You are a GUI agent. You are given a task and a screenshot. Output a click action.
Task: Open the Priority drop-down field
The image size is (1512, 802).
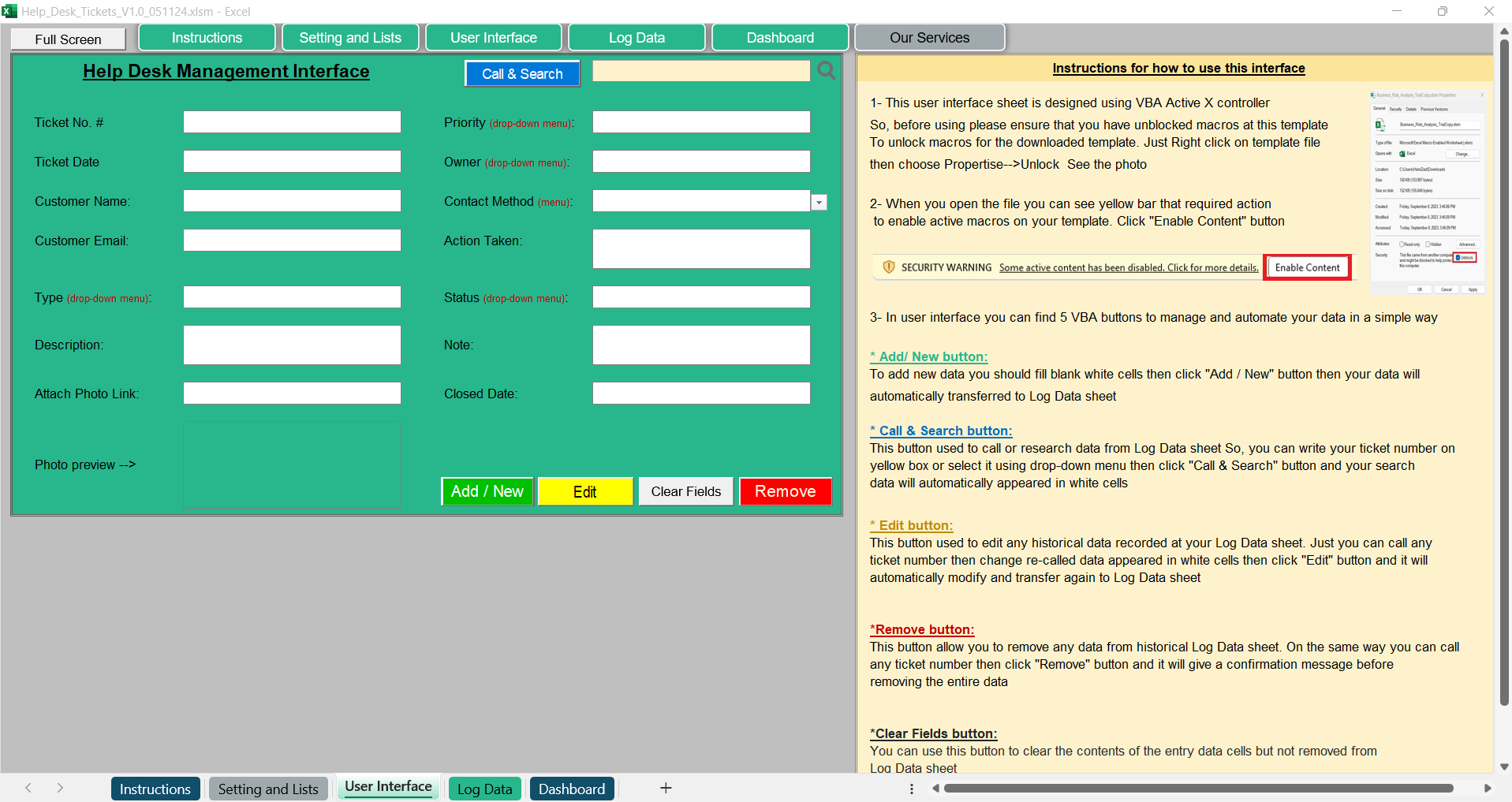(700, 122)
